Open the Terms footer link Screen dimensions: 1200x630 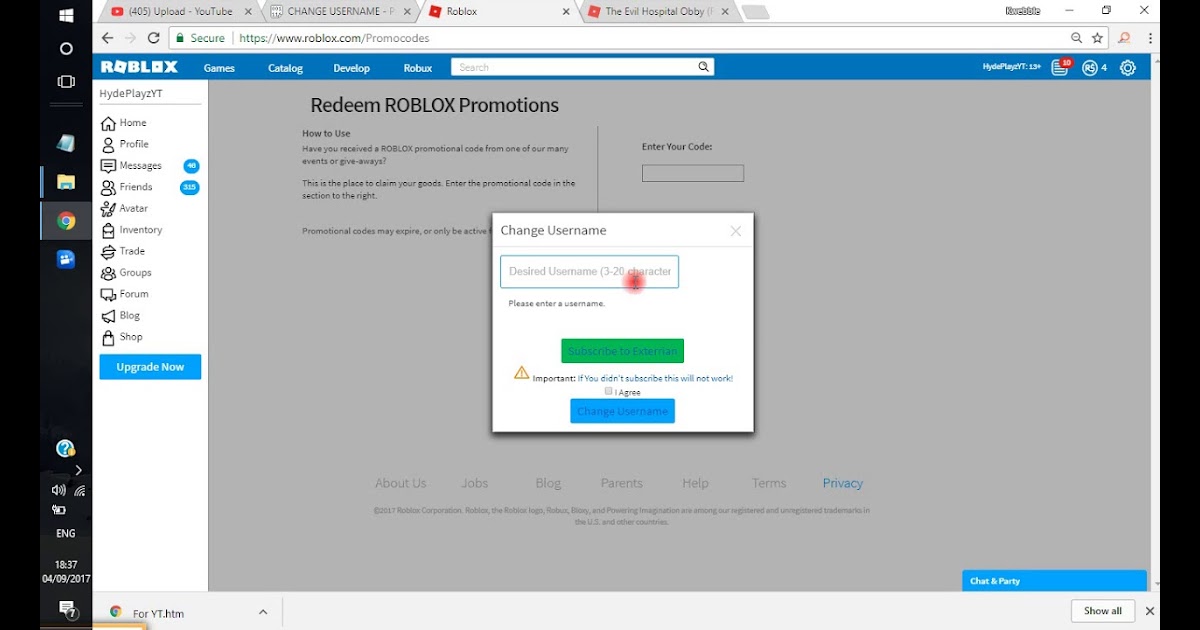tap(769, 483)
